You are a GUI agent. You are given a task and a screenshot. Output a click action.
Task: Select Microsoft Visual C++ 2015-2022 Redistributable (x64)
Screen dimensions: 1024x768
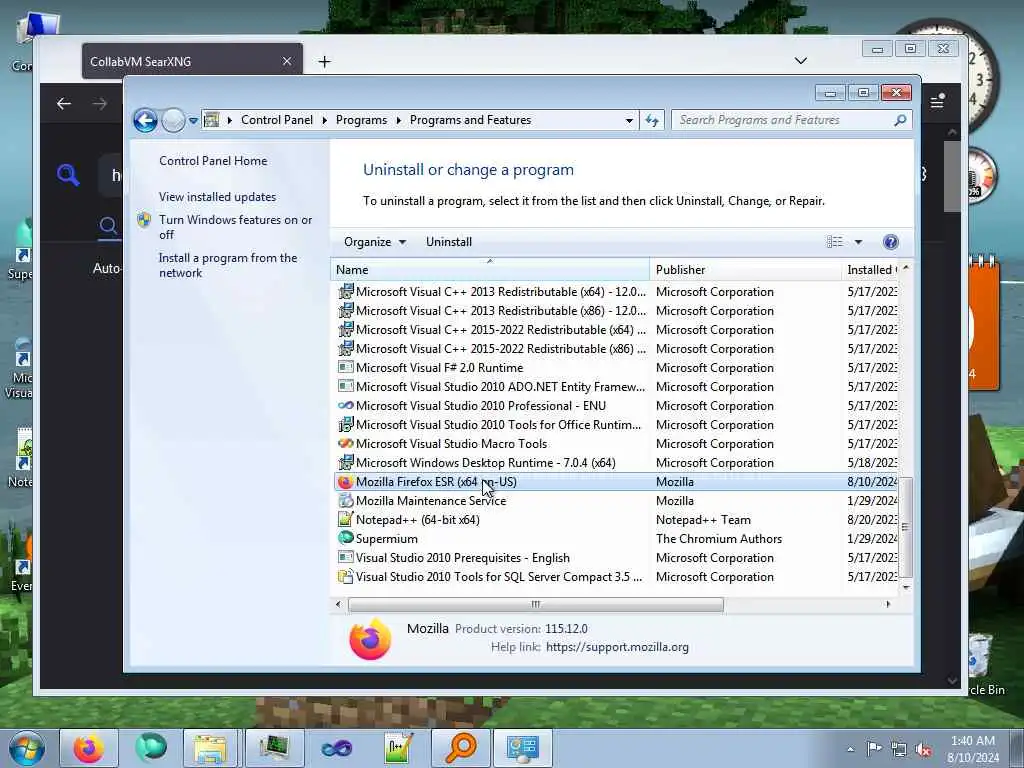pyautogui.click(x=616, y=330)
